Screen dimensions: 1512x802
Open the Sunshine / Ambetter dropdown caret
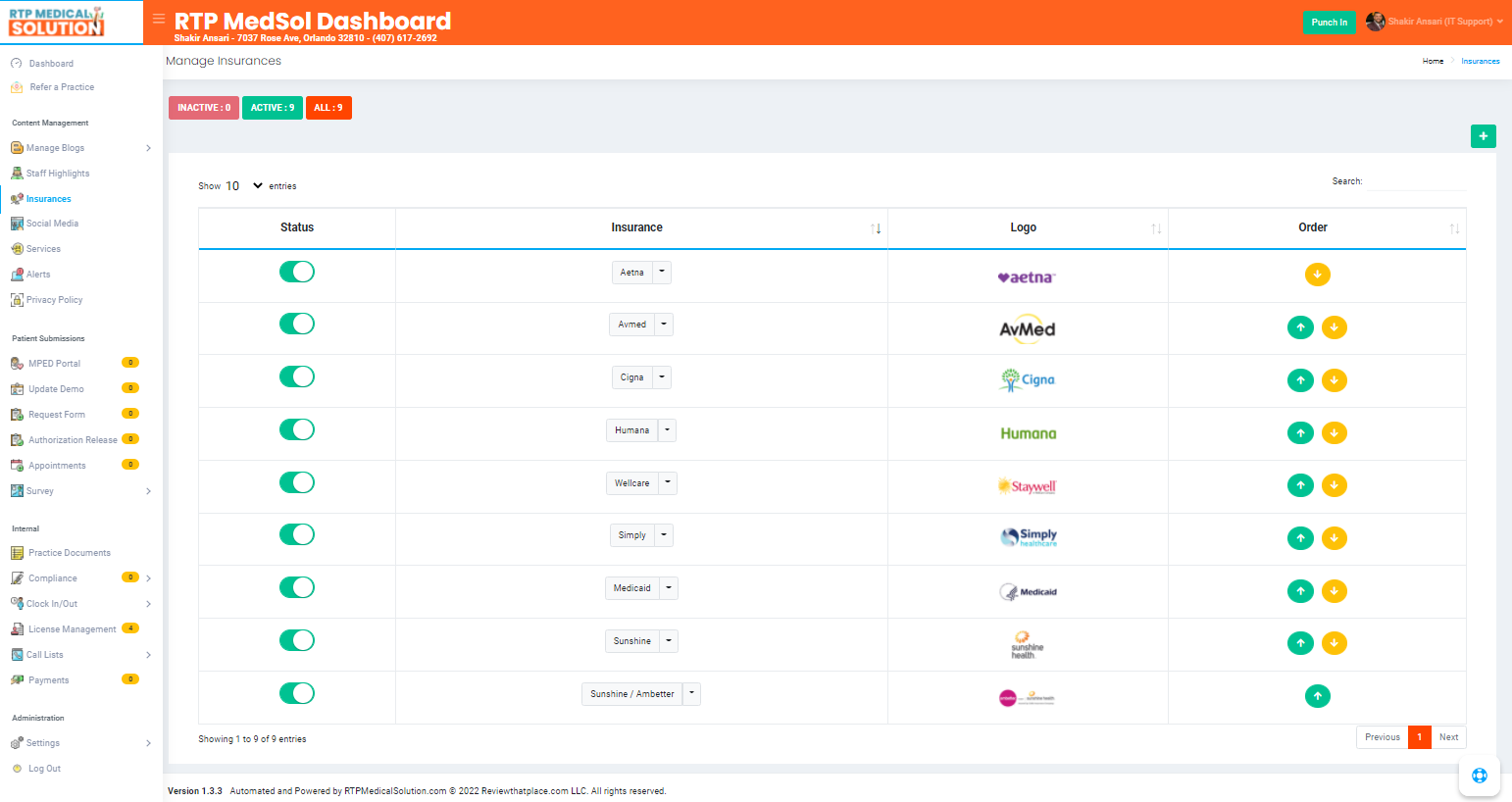692,694
